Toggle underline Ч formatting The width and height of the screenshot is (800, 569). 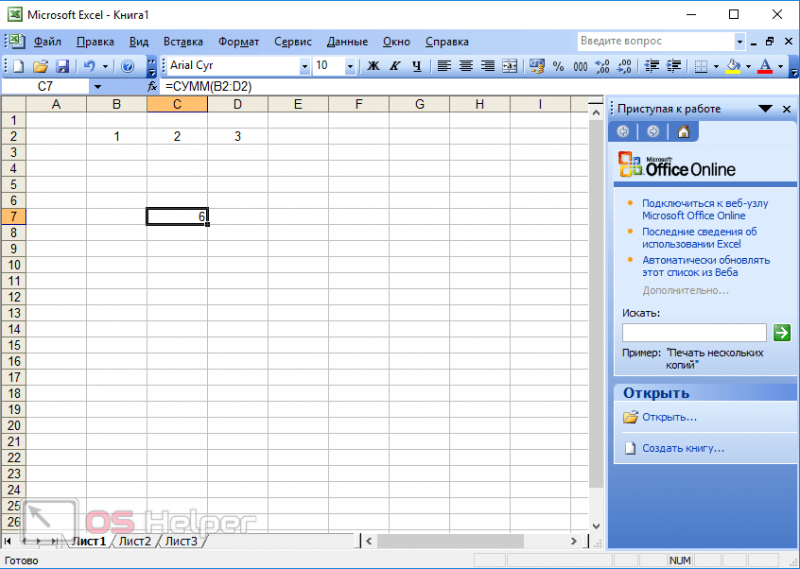point(417,66)
